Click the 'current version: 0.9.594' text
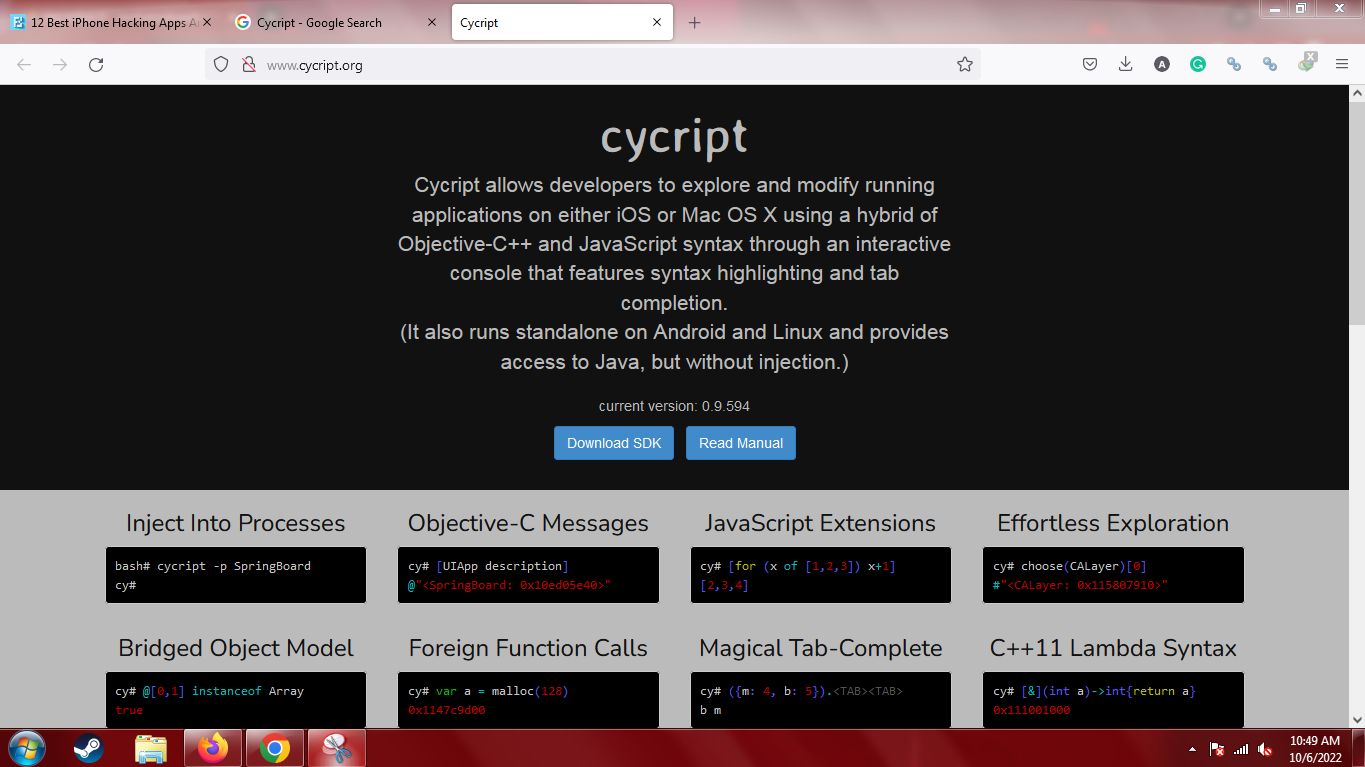The height and width of the screenshot is (767, 1365). click(674, 406)
